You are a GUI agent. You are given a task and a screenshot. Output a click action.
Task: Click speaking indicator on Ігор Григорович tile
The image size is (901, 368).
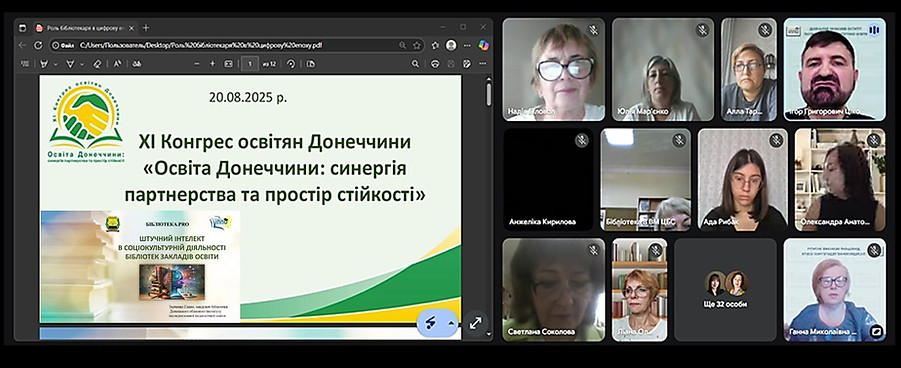point(874,30)
